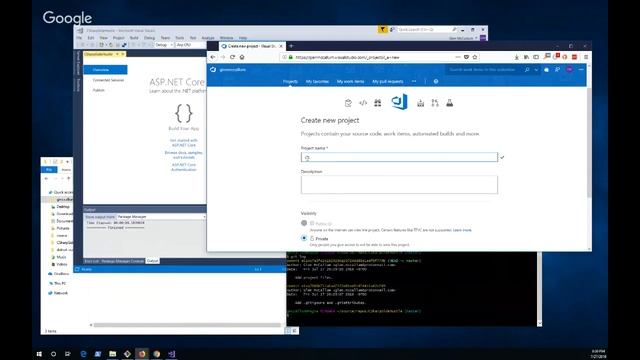Open Visual Studio Tools menu
This screenshot has width=640, height=360.
click(180, 38)
